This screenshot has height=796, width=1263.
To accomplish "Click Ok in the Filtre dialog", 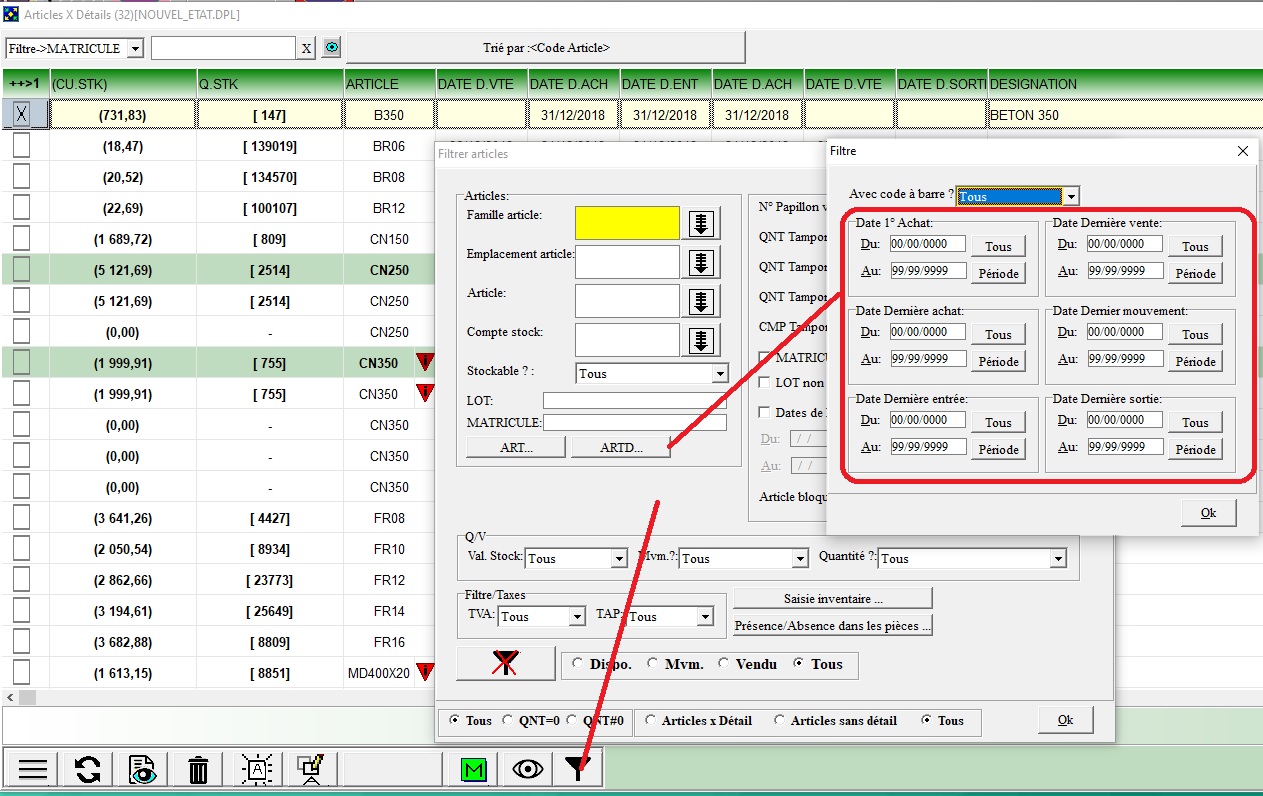I will [1208, 513].
